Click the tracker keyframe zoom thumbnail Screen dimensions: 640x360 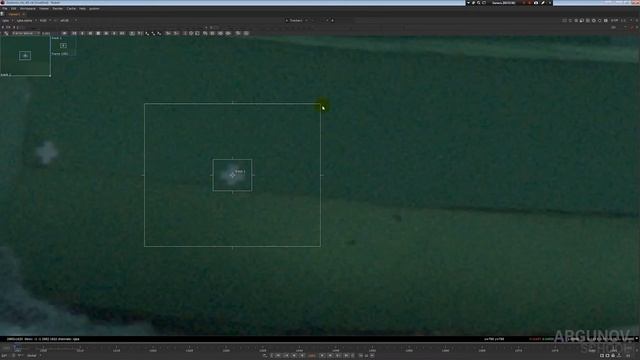25,56
